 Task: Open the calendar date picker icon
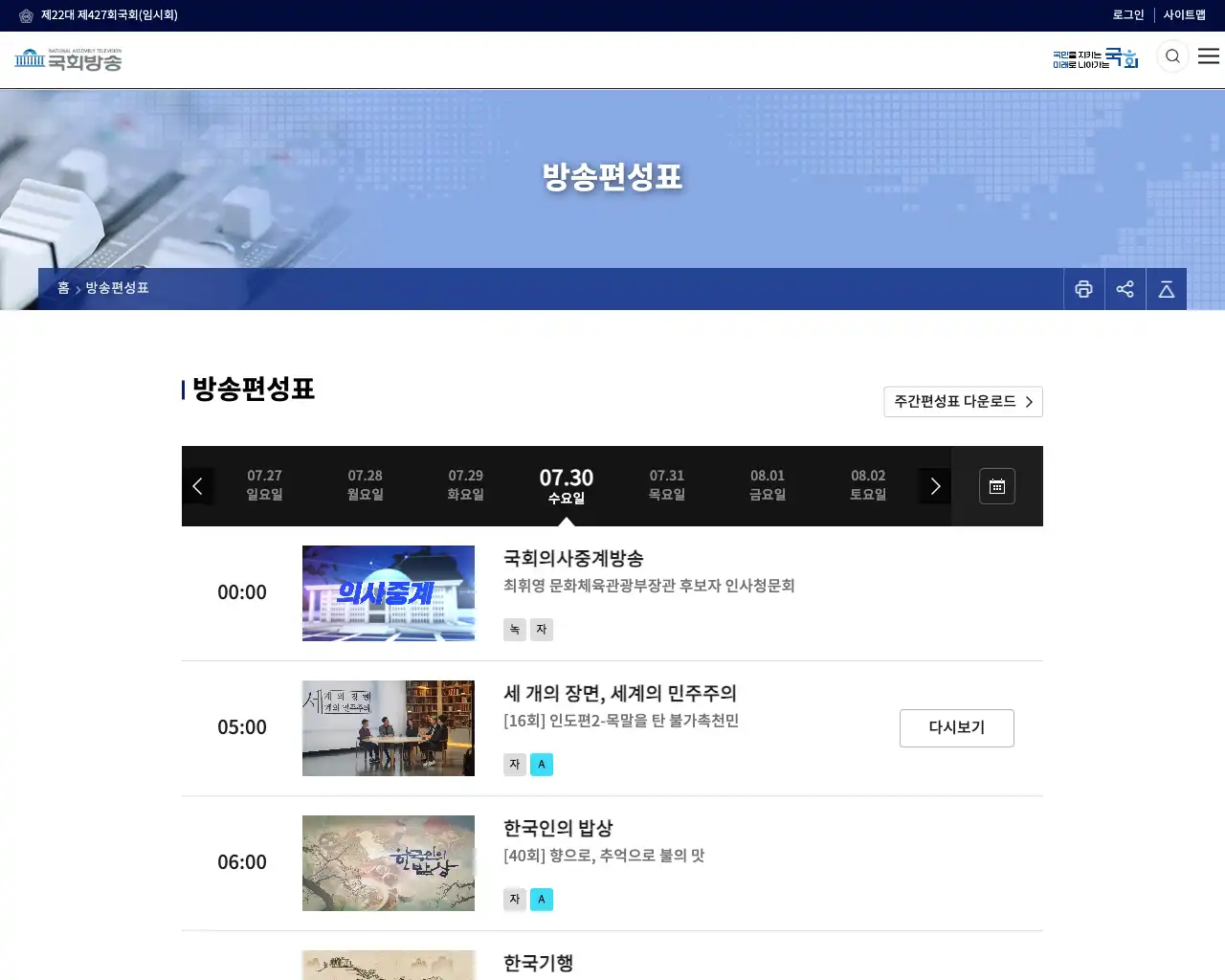coord(996,486)
